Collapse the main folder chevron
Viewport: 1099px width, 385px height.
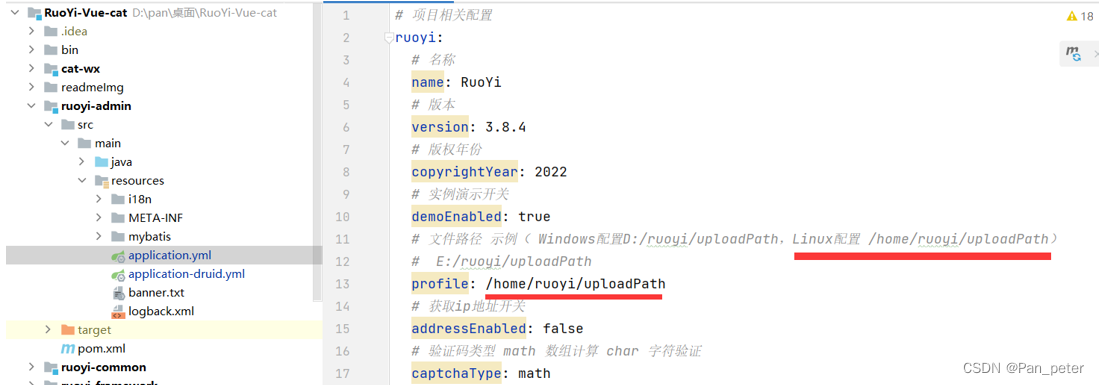(64, 143)
